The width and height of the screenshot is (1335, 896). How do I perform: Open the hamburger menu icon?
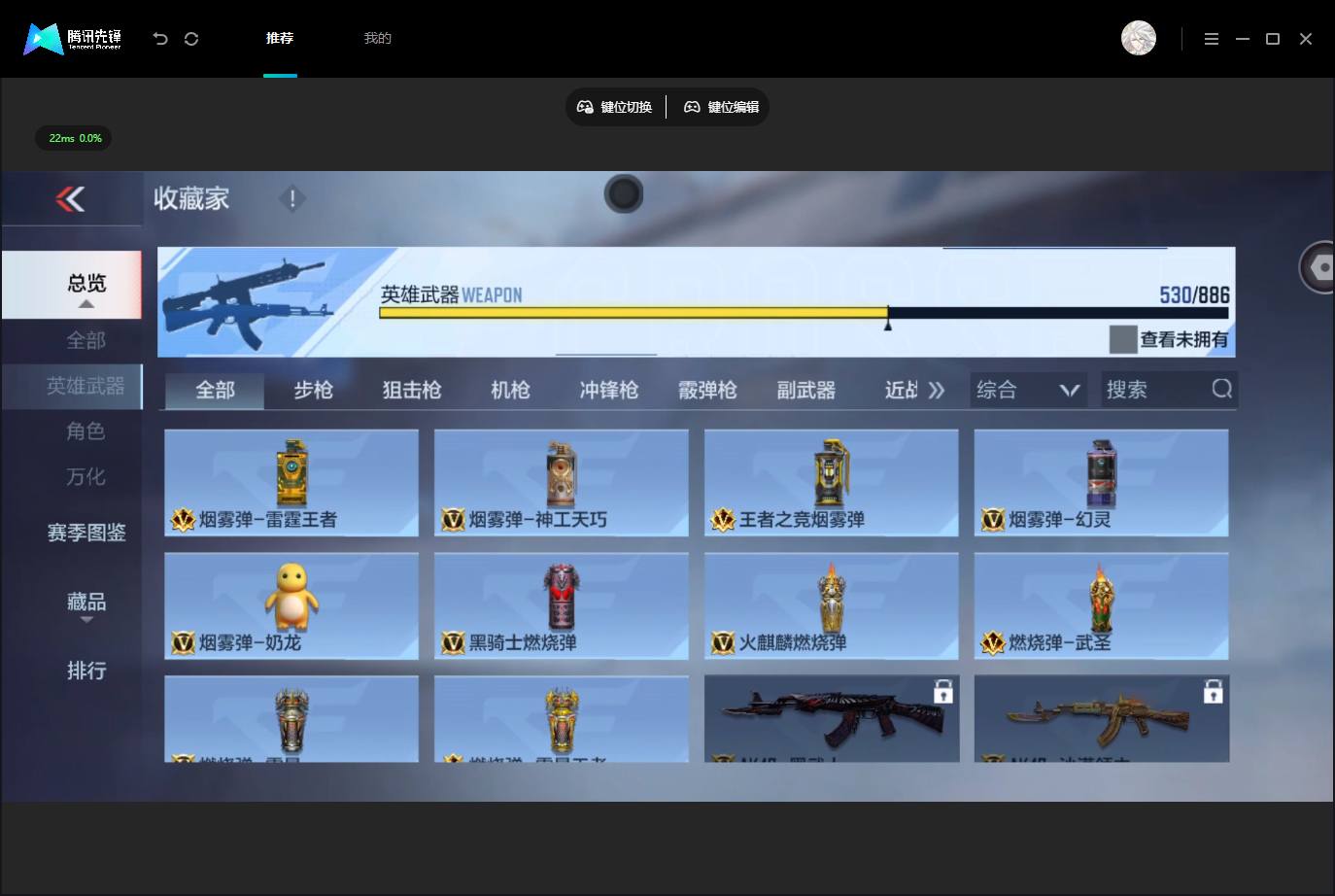point(1211,39)
